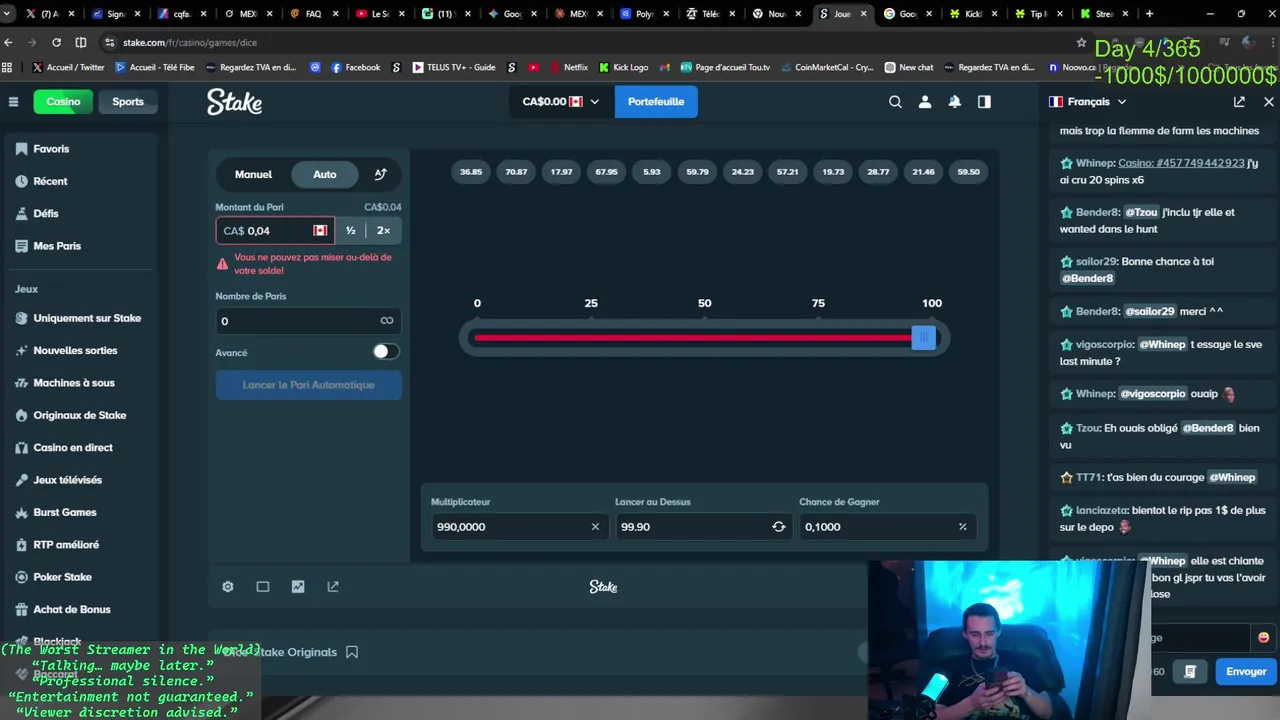Image resolution: width=1280 pixels, height=720 pixels.
Task: Click the Stake logo in header
Action: (234, 102)
